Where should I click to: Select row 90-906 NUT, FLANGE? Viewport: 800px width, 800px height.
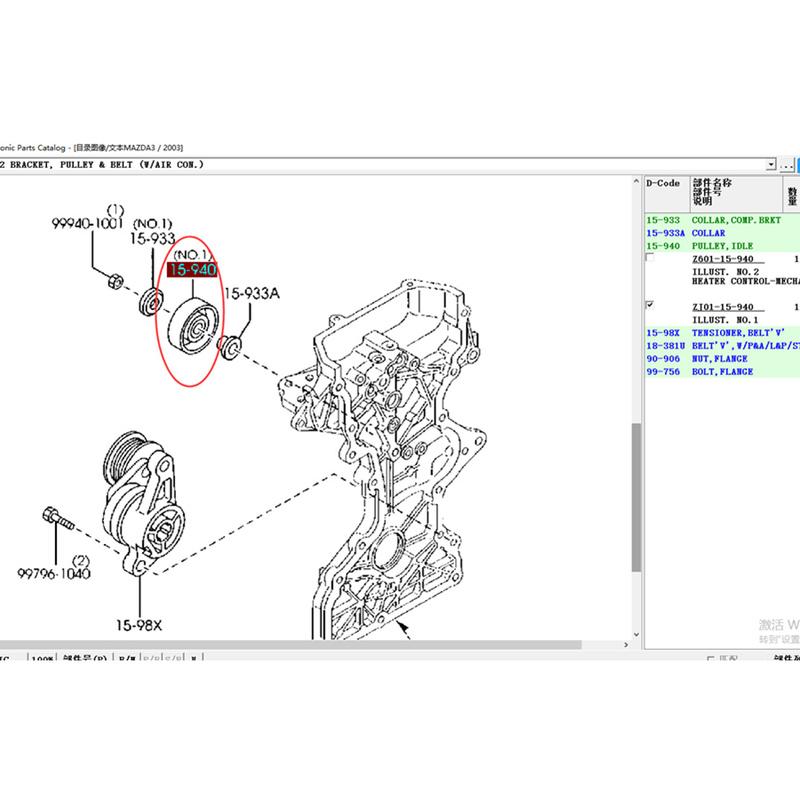(x=722, y=359)
